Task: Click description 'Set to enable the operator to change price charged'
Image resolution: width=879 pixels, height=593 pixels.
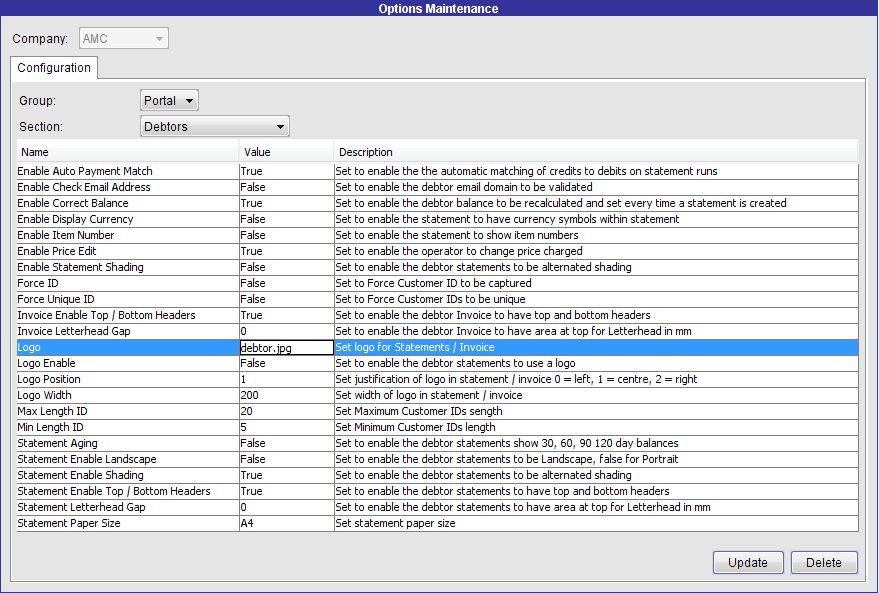Action: coord(459,251)
